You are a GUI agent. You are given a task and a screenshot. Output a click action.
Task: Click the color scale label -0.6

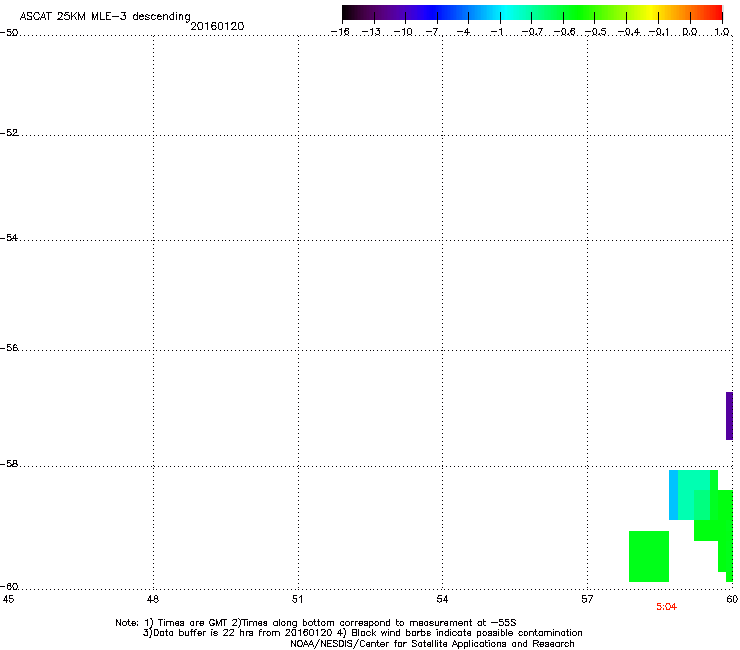(x=564, y=32)
